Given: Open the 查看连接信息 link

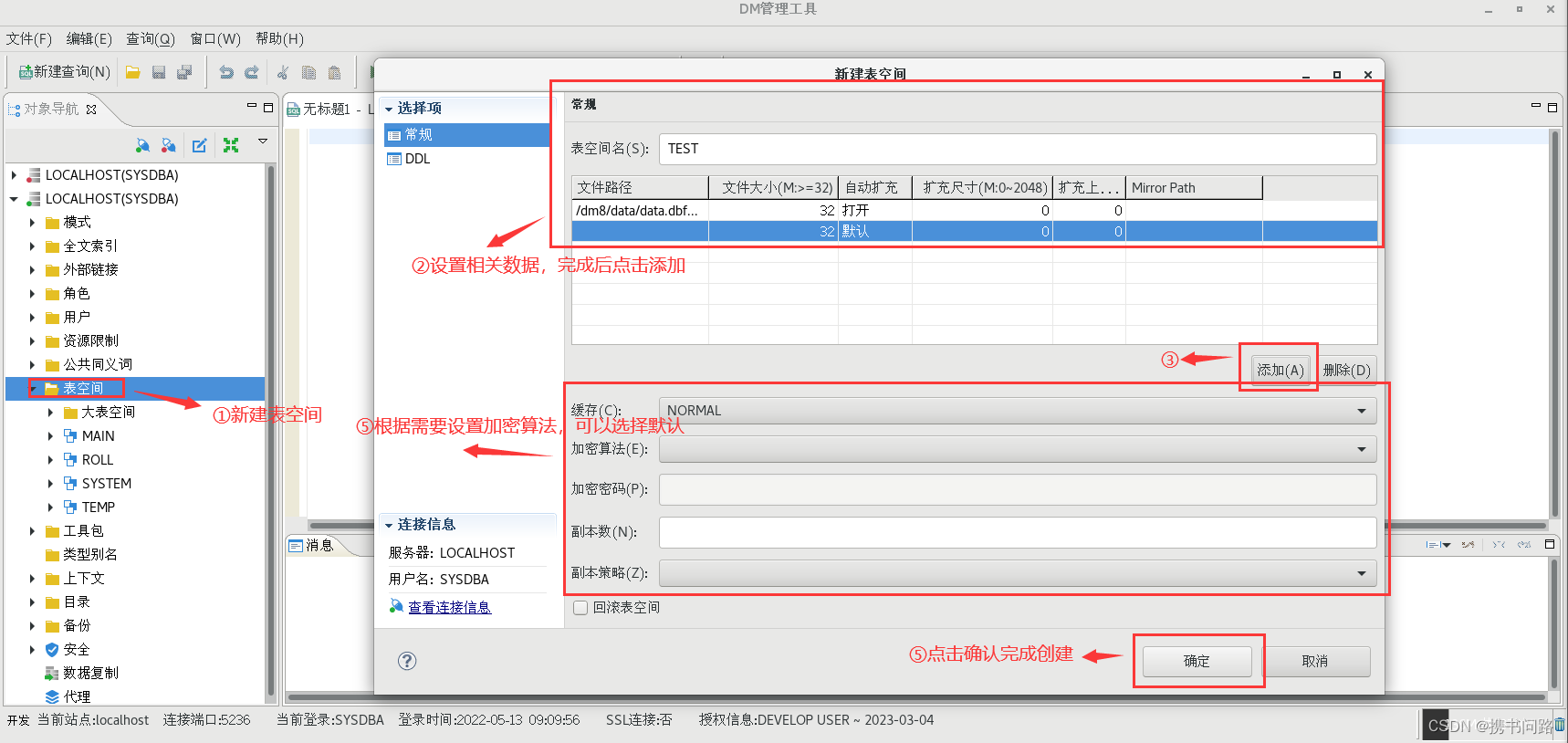Looking at the screenshot, I should [x=449, y=607].
